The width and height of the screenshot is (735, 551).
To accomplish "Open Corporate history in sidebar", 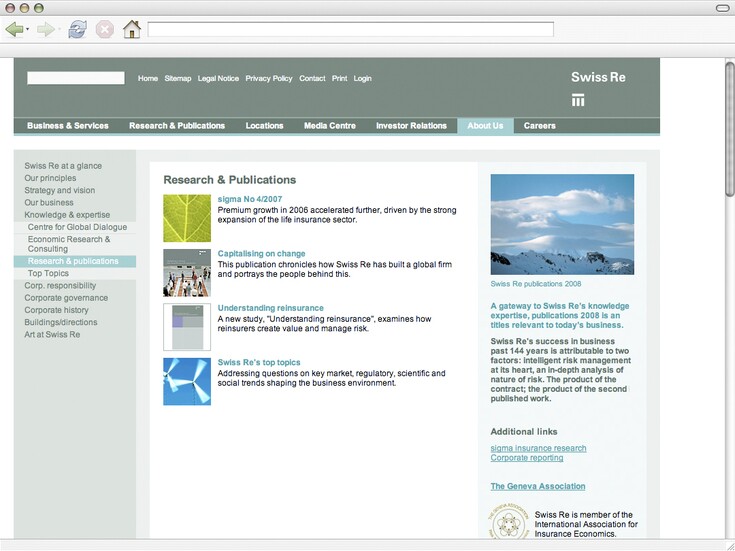I will click(x=56, y=310).
